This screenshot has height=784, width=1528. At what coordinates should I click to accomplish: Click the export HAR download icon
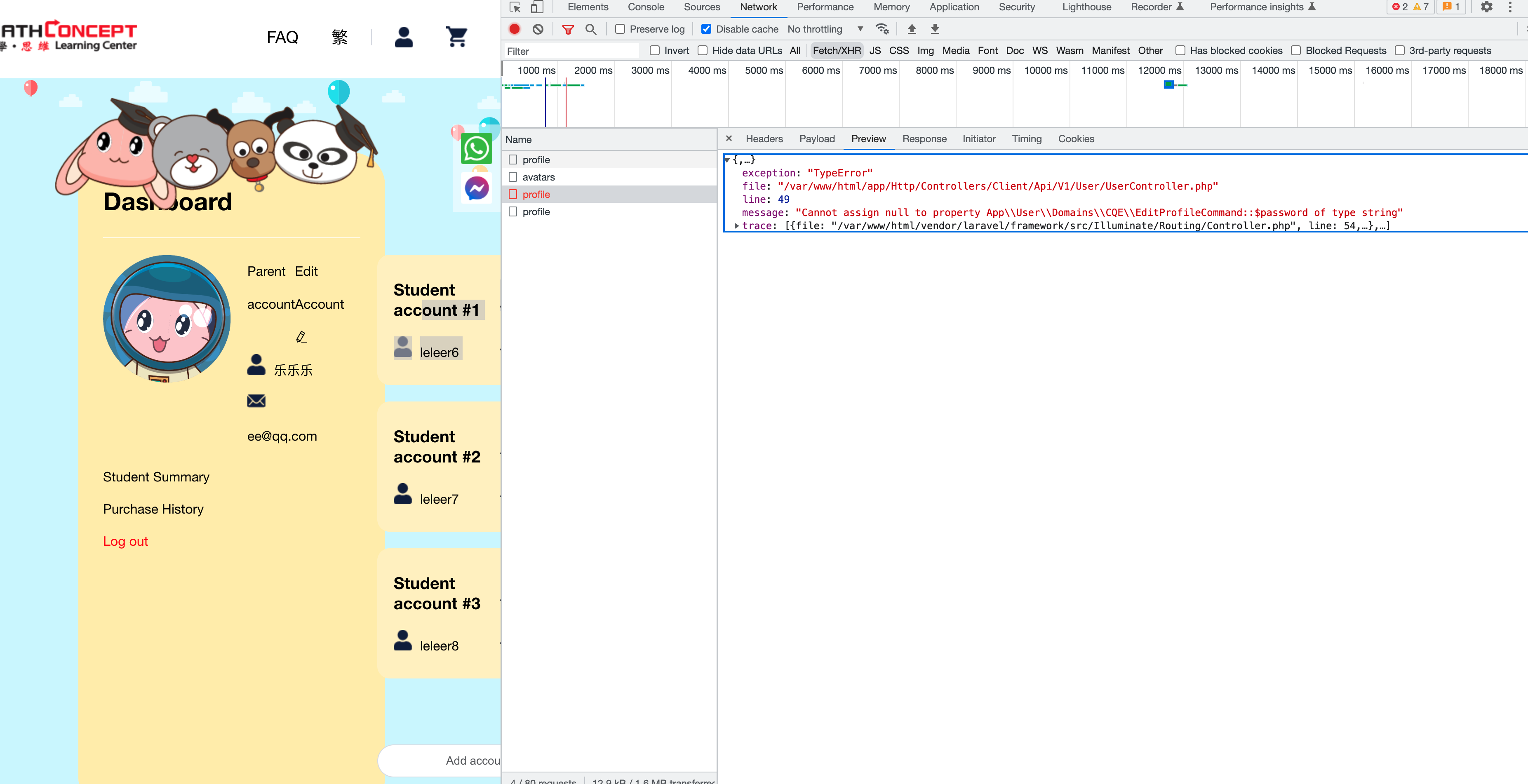935,29
